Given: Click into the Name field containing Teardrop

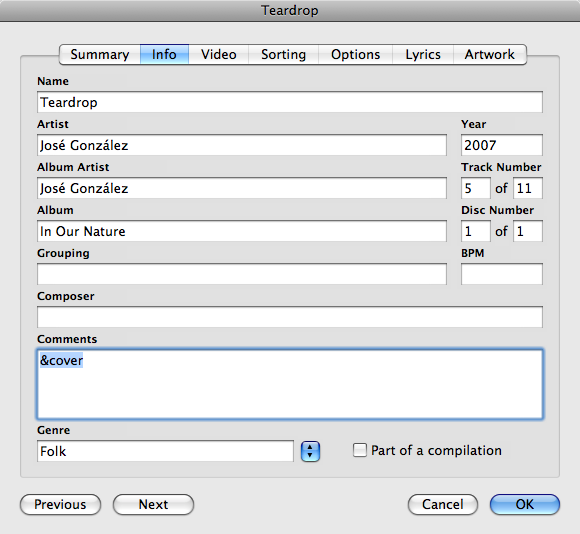Looking at the screenshot, I should [290, 102].
